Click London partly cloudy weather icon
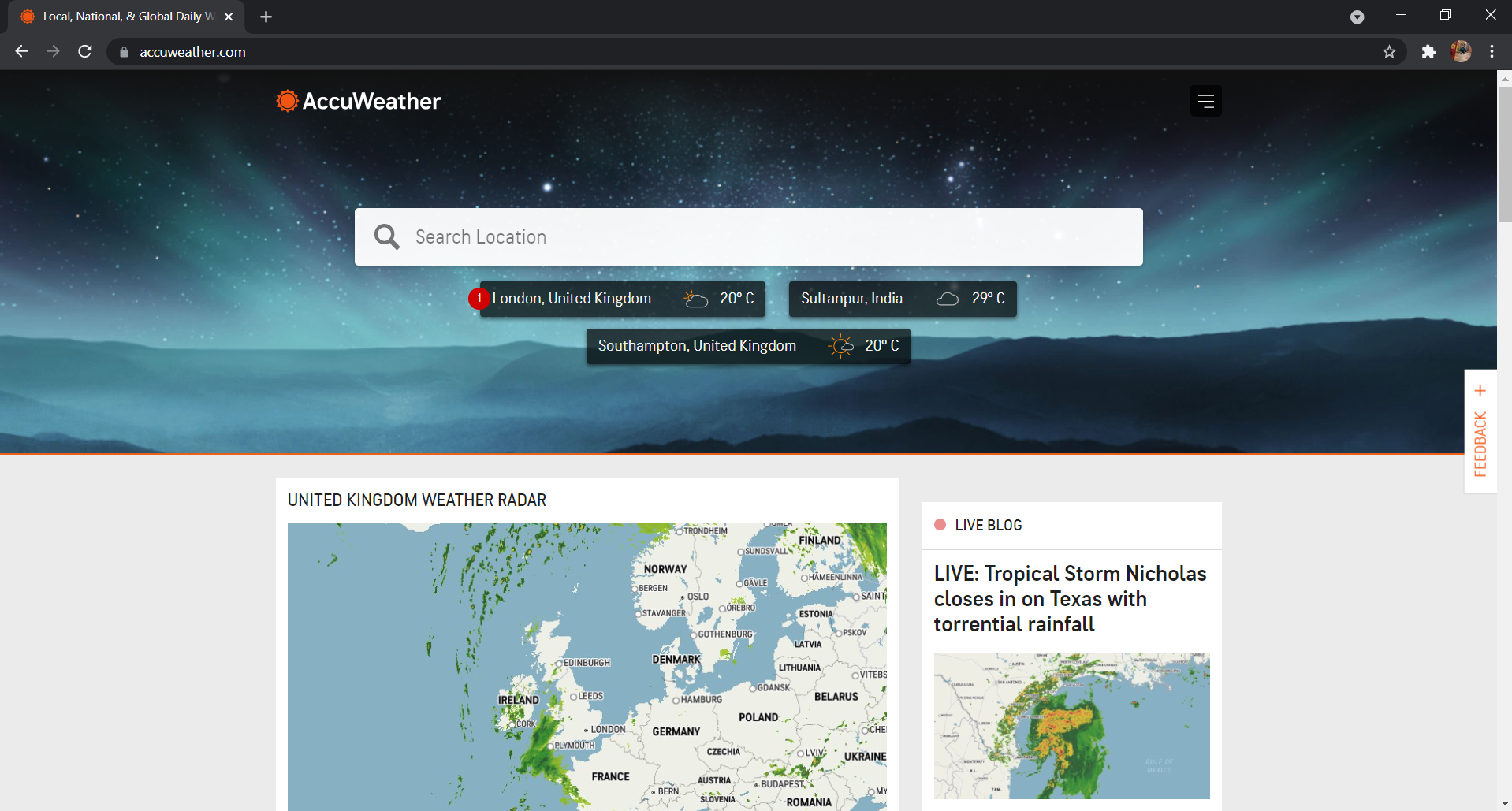This screenshot has height=811, width=1512. pos(695,299)
